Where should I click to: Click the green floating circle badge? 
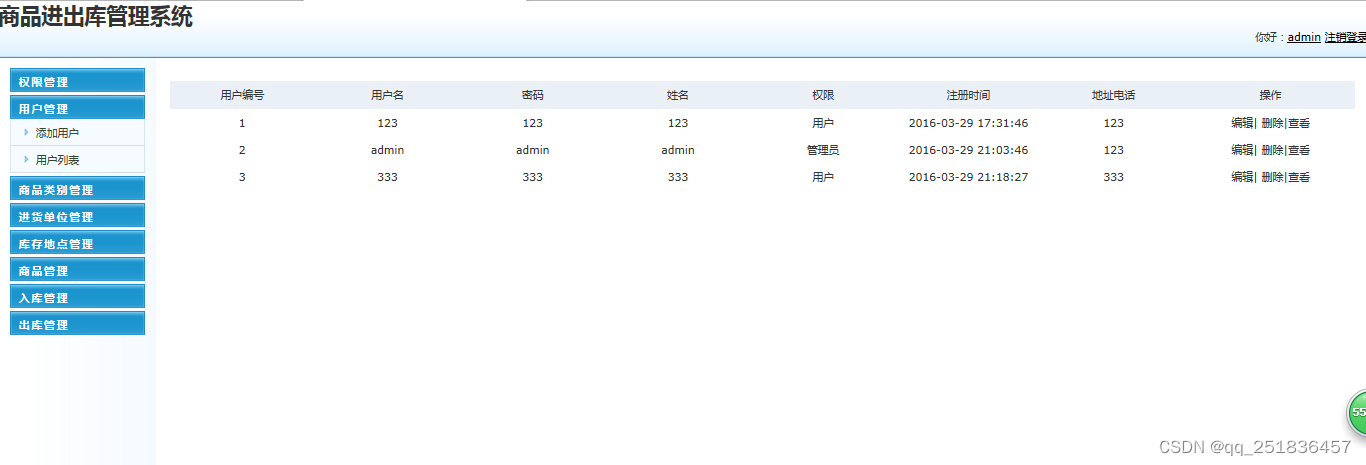(1356, 412)
